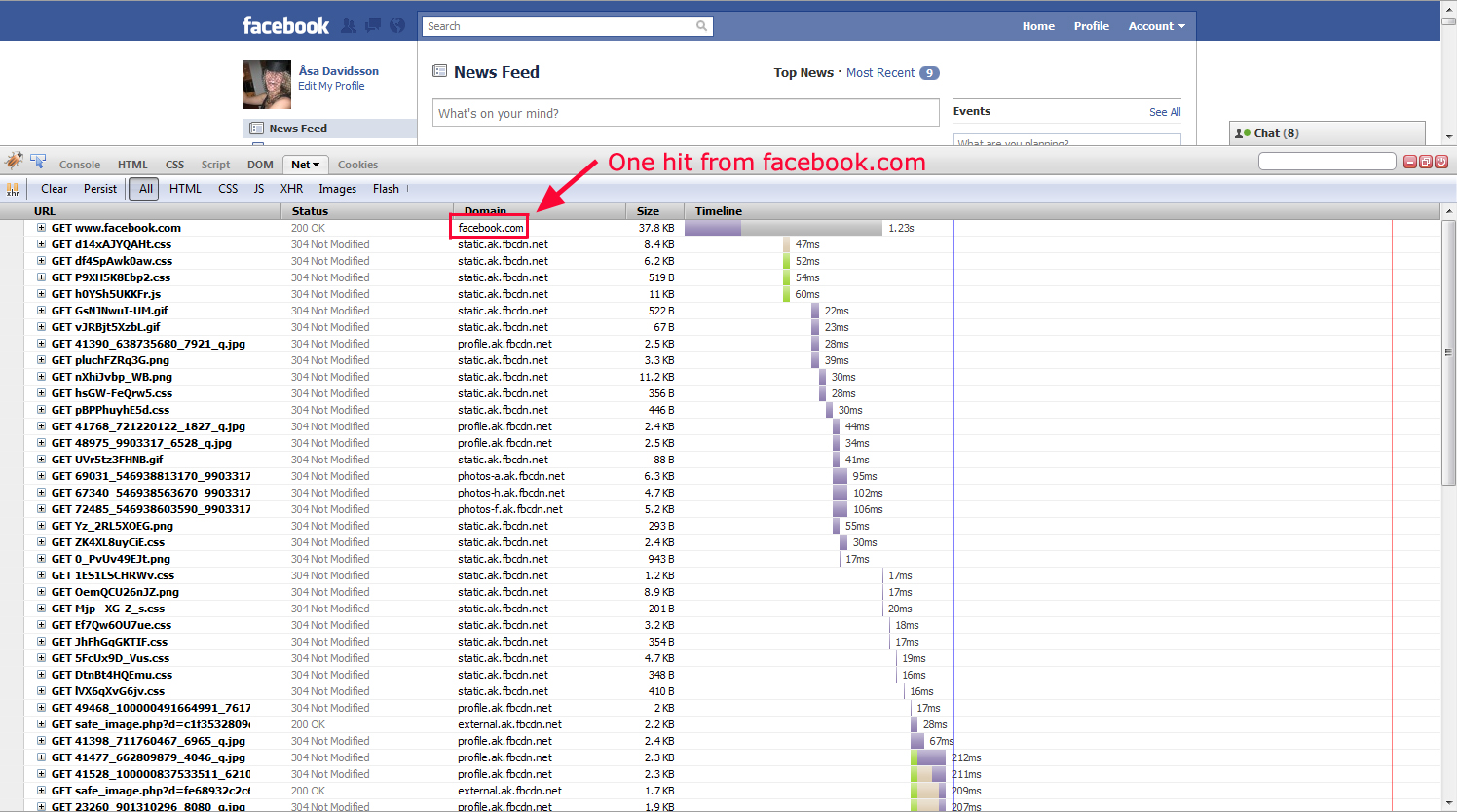Switch to the Console tab

click(80, 165)
